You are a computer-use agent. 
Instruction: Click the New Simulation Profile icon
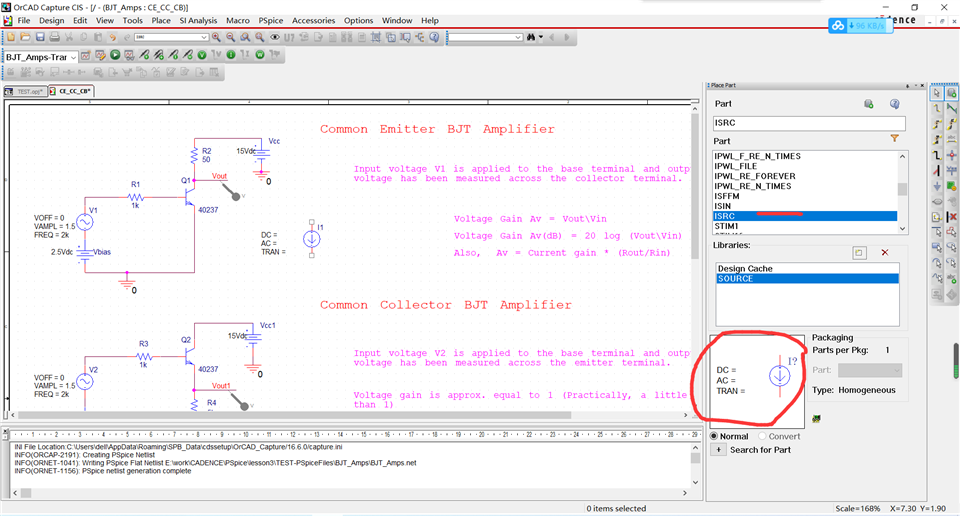86,56
